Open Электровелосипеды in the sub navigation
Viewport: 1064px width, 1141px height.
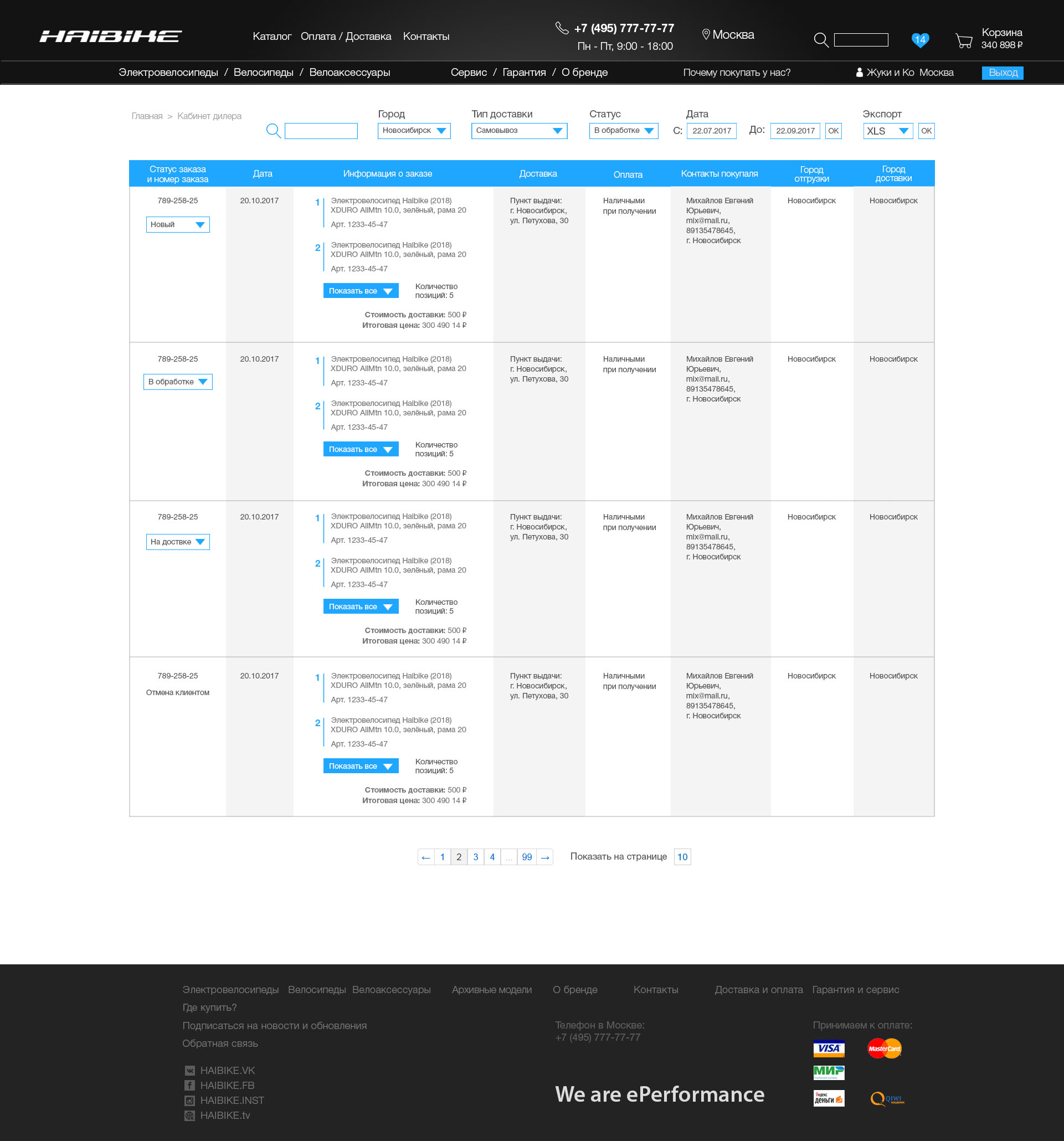pos(168,73)
